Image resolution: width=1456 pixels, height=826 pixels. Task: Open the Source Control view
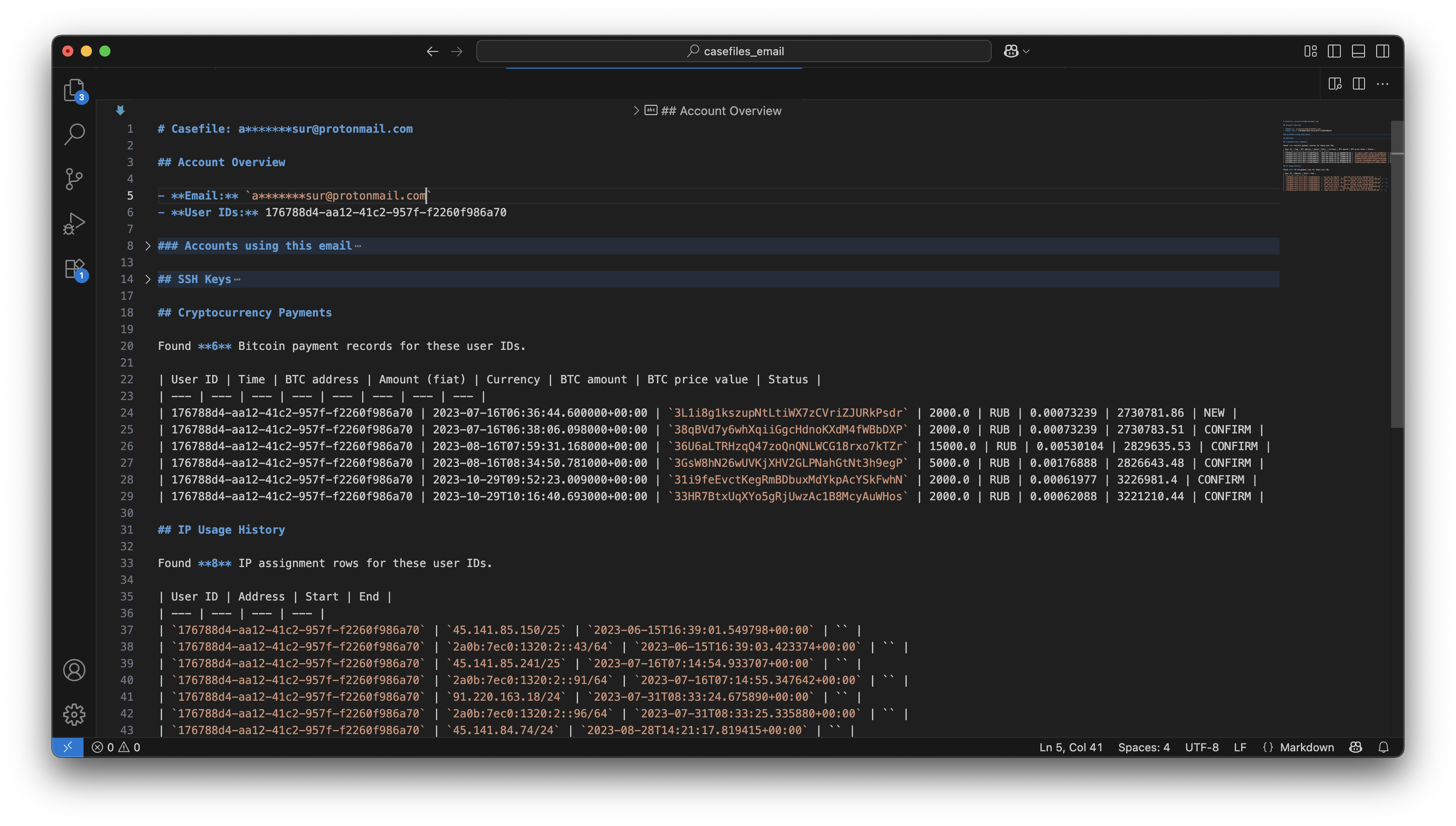(x=74, y=179)
